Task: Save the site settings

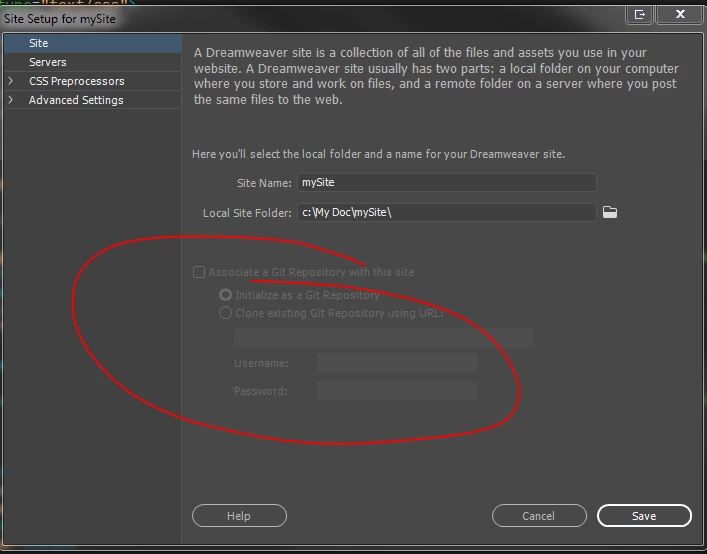Action: tap(644, 516)
